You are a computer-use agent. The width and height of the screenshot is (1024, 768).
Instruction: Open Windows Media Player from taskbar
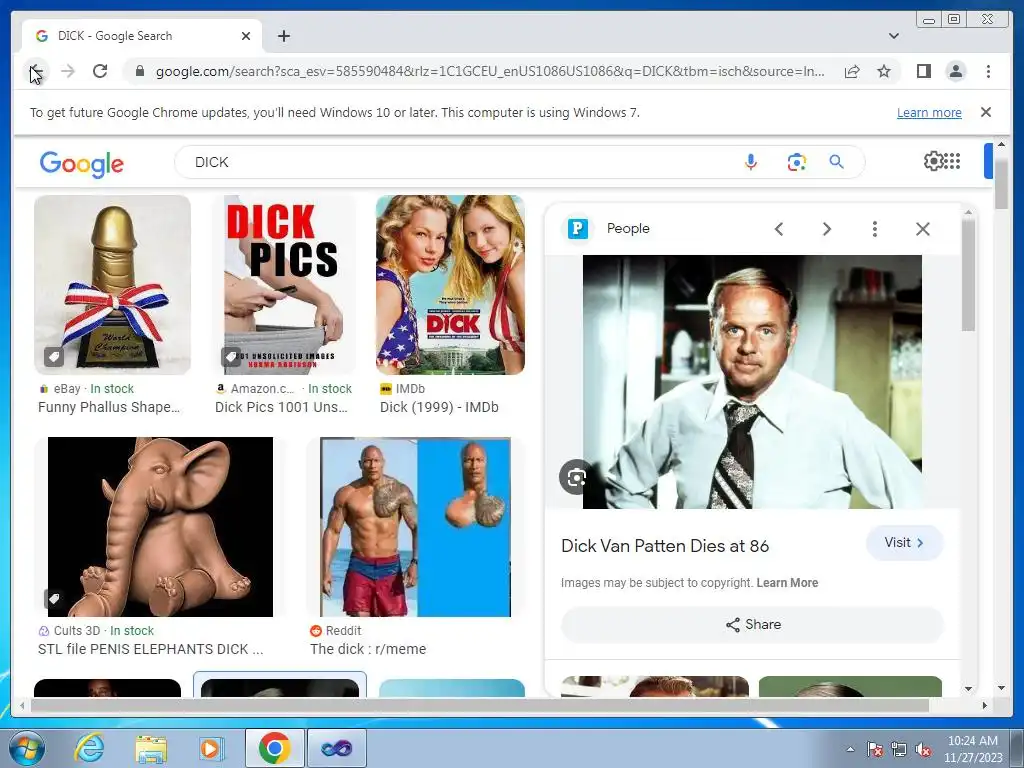pyautogui.click(x=211, y=748)
